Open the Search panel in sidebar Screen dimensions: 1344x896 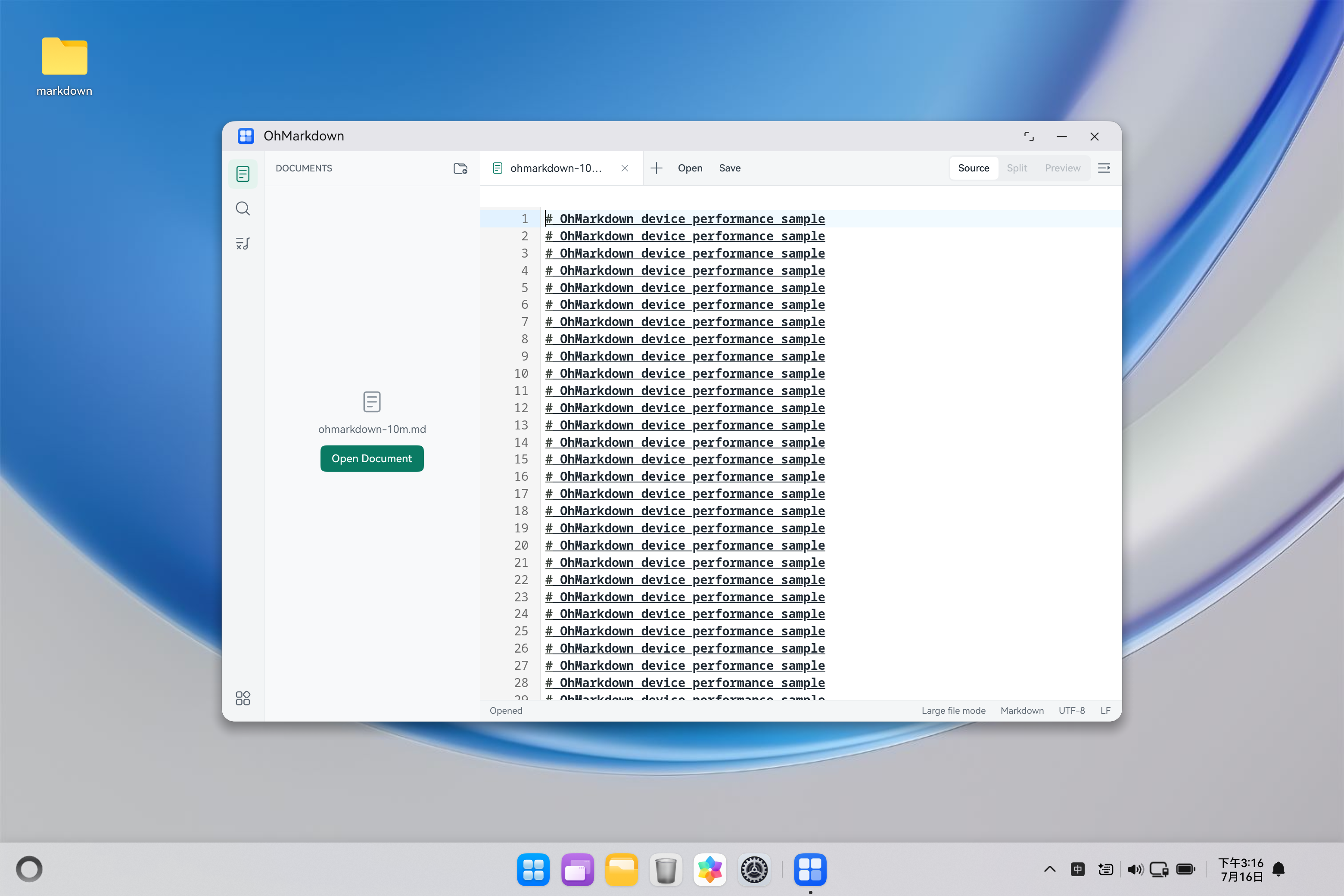click(243, 208)
